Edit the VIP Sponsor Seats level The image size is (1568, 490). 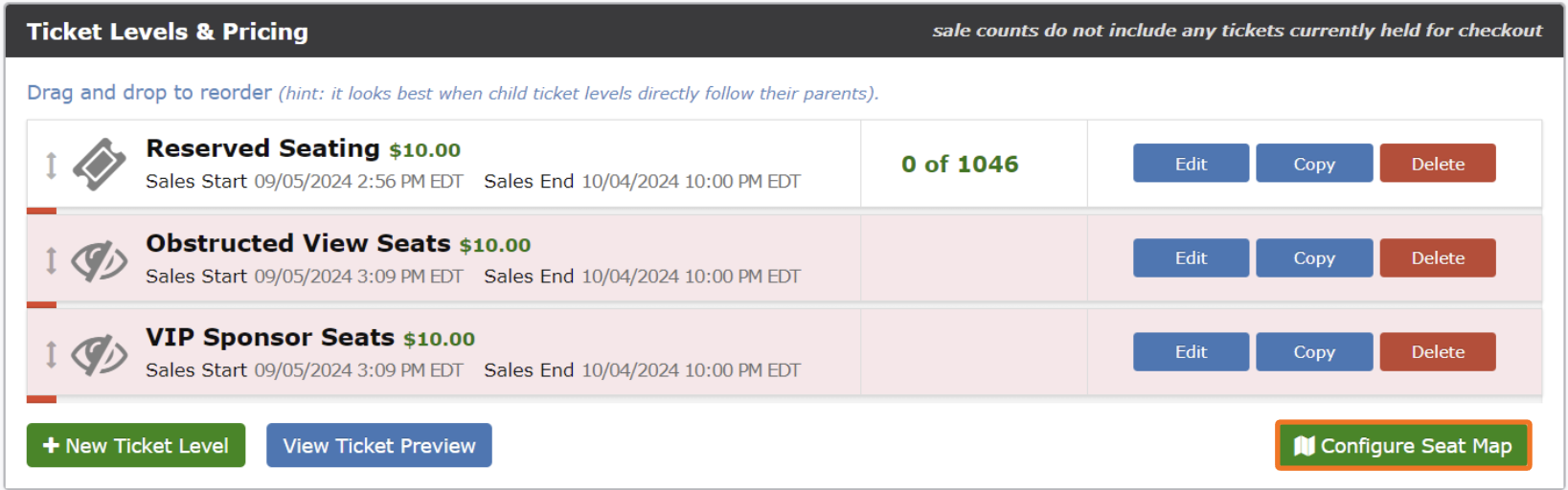(x=1191, y=351)
